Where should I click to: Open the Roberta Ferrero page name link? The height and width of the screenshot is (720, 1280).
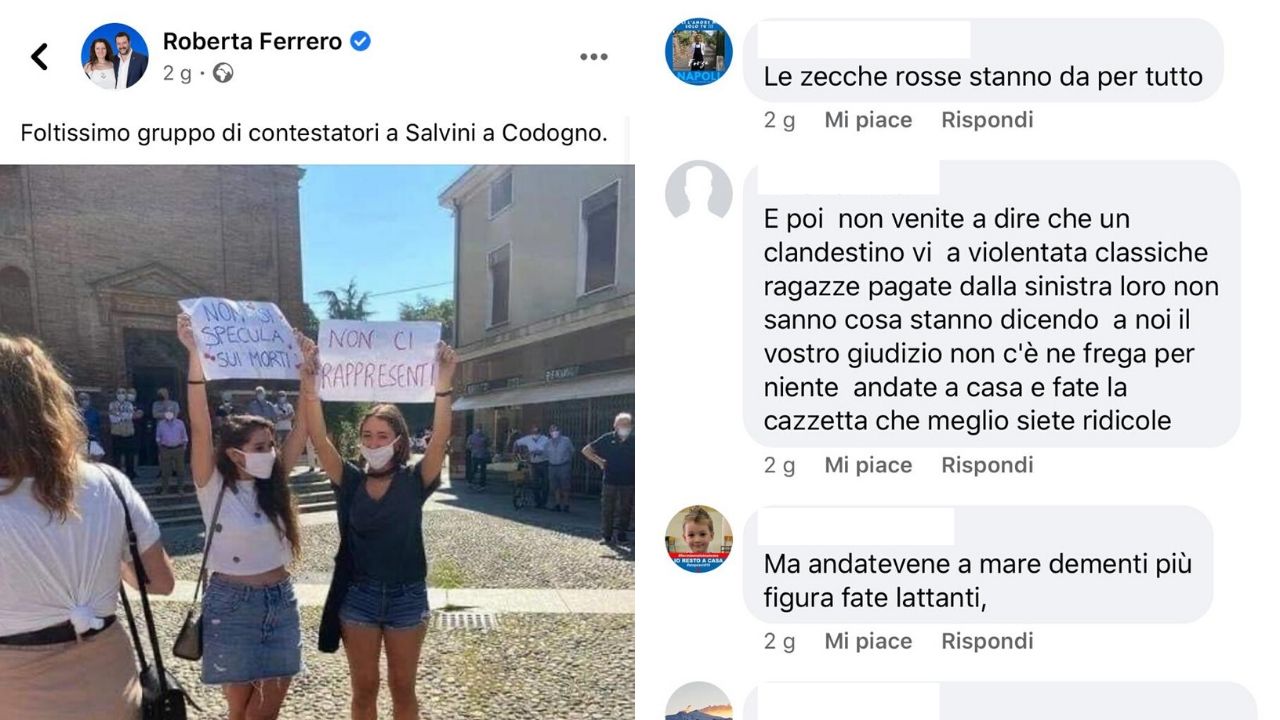pyautogui.click(x=252, y=41)
